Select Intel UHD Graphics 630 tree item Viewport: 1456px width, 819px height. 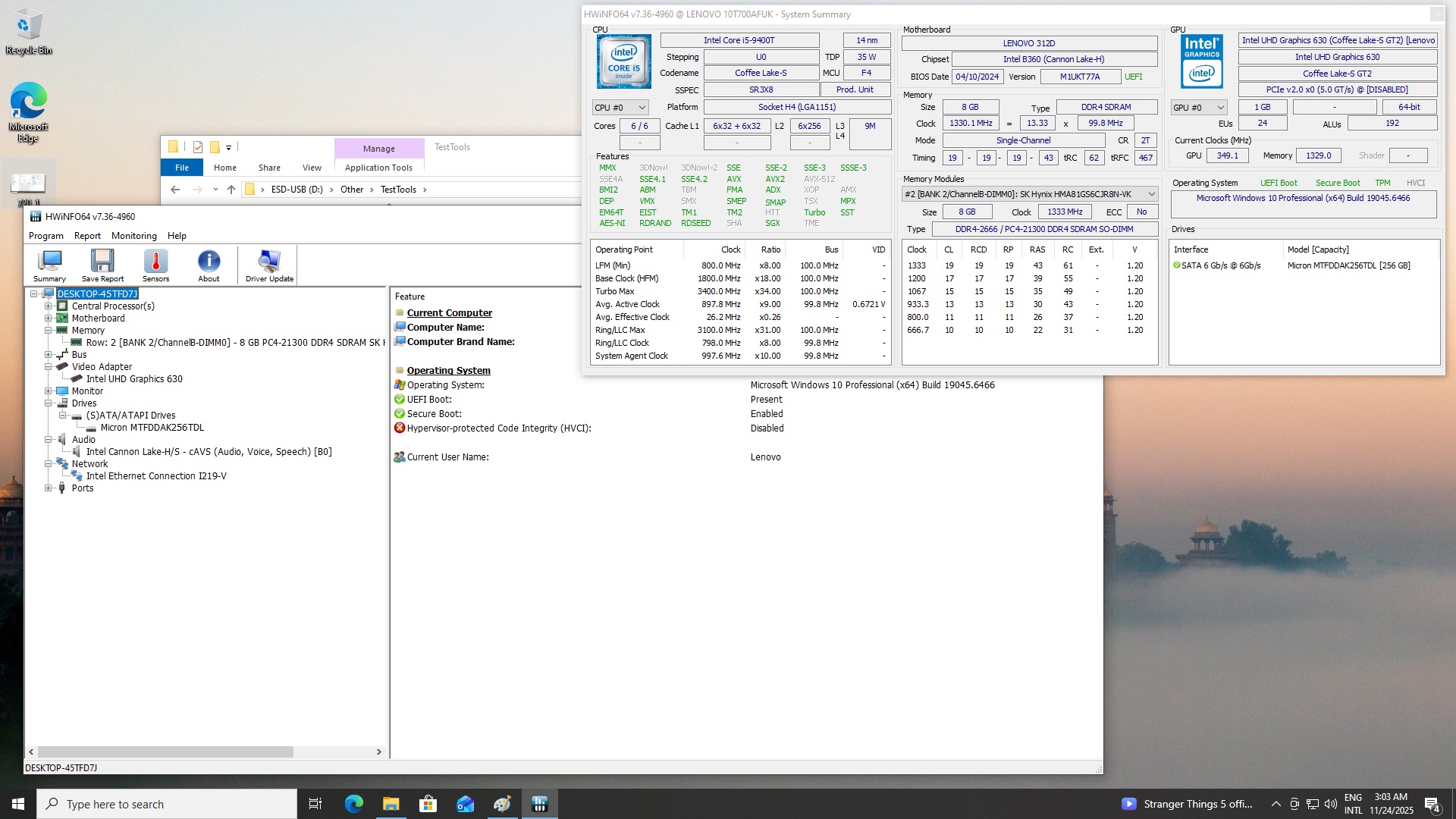[x=133, y=379]
